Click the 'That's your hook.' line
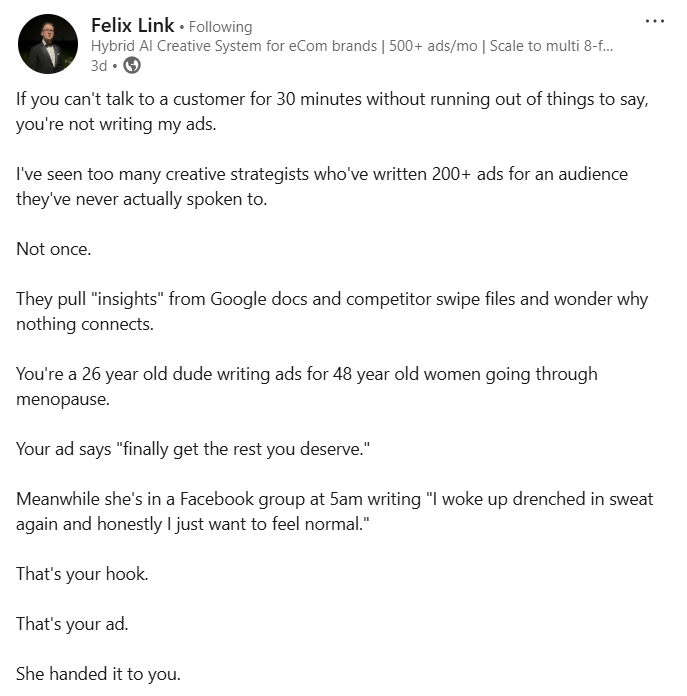This screenshot has width=687, height=696. pos(82,574)
